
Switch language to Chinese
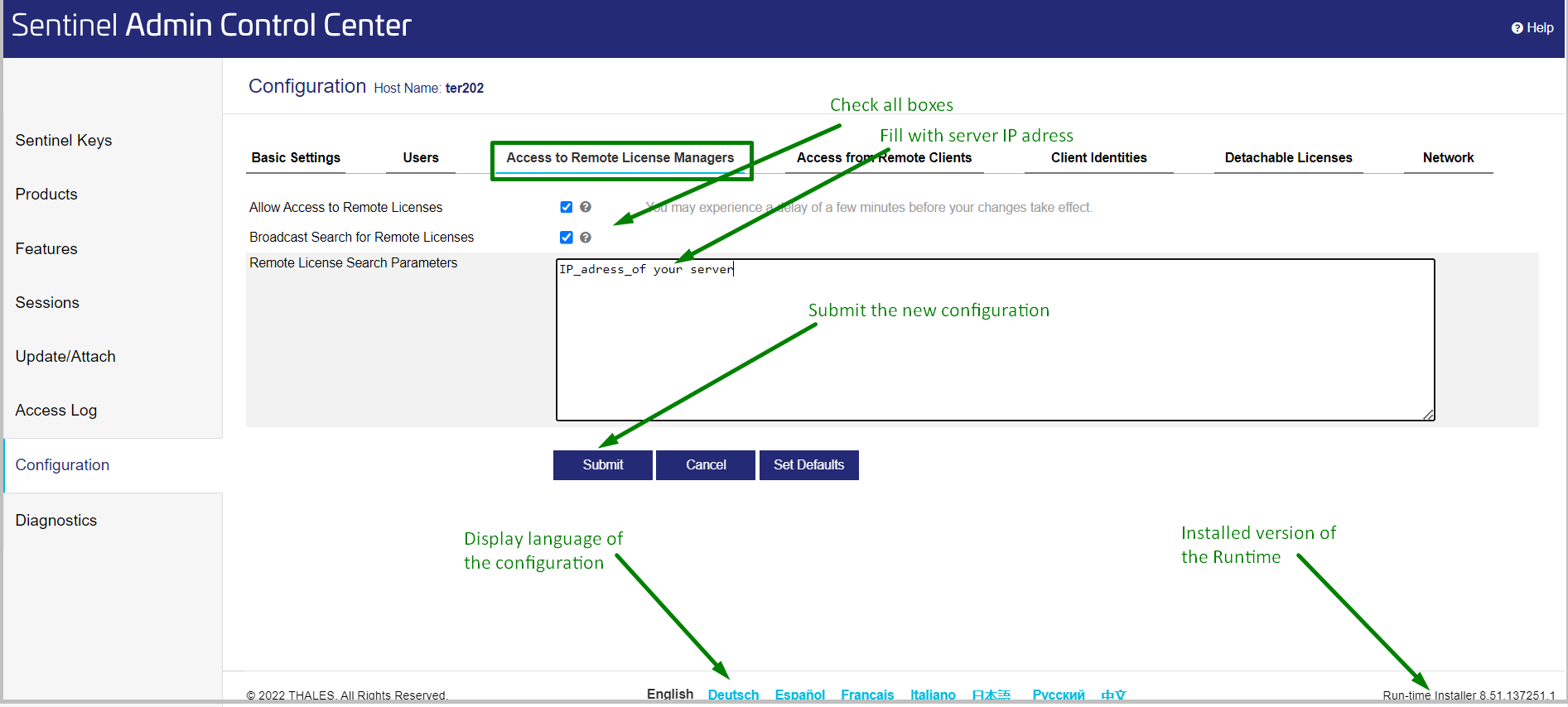pyautogui.click(x=1113, y=695)
